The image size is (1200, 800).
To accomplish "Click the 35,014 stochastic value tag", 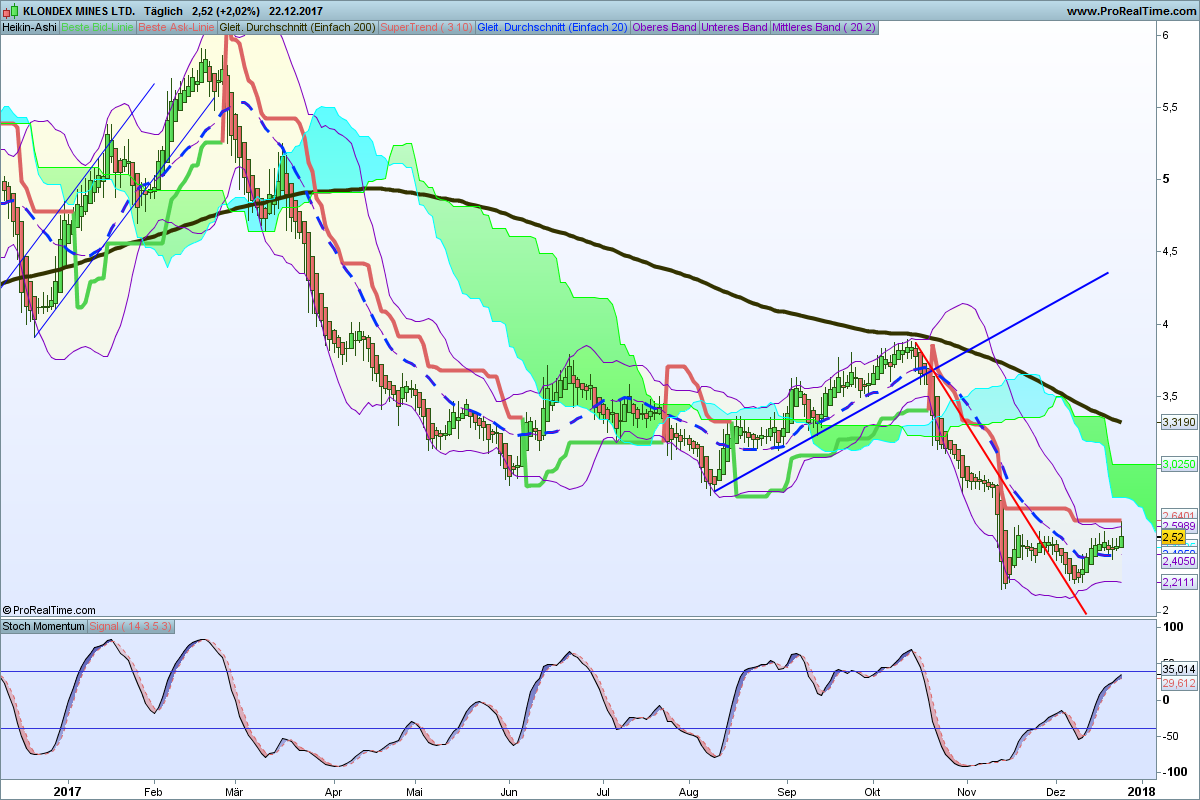I will 1178,669.
